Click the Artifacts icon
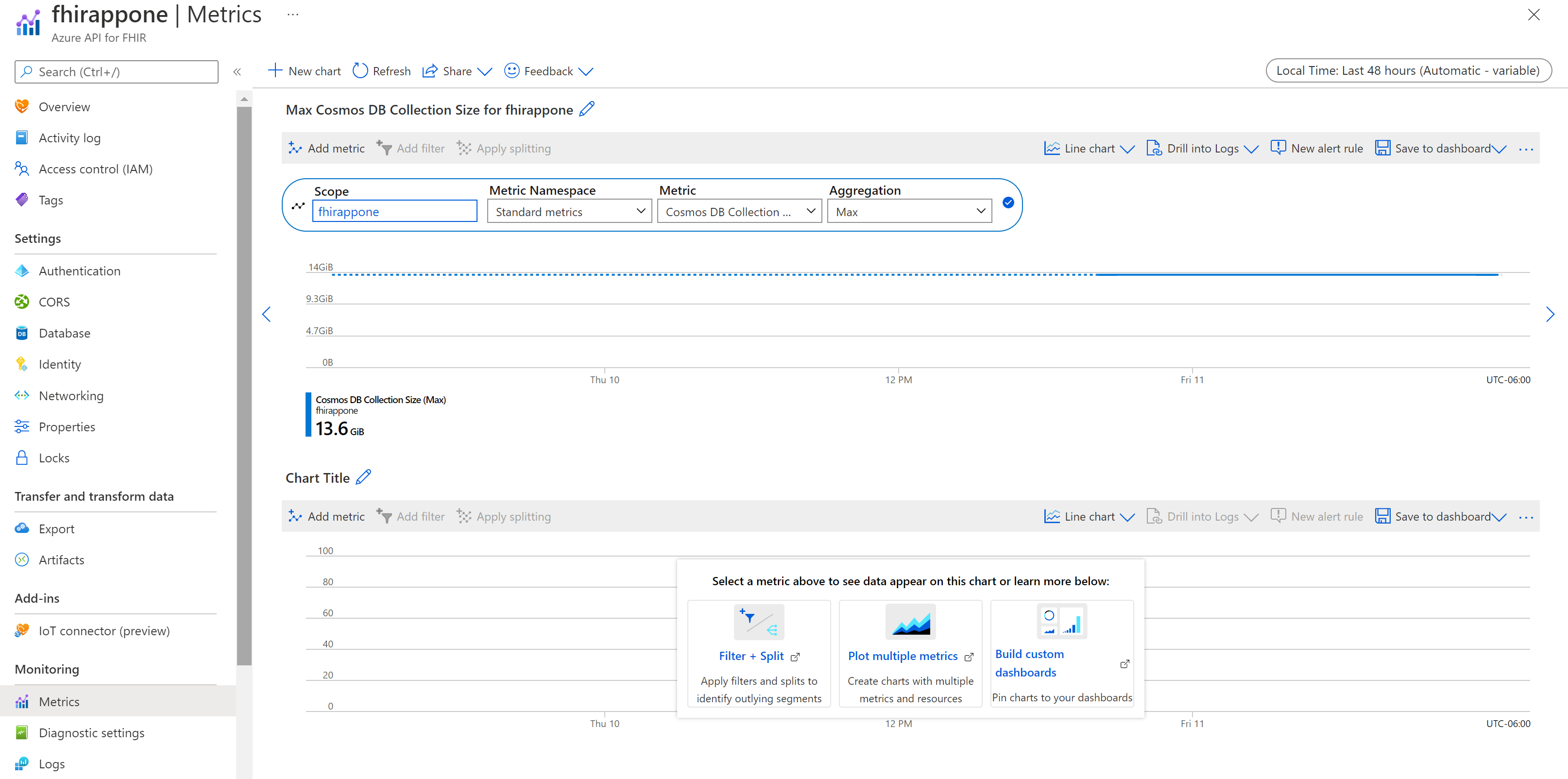 22,560
